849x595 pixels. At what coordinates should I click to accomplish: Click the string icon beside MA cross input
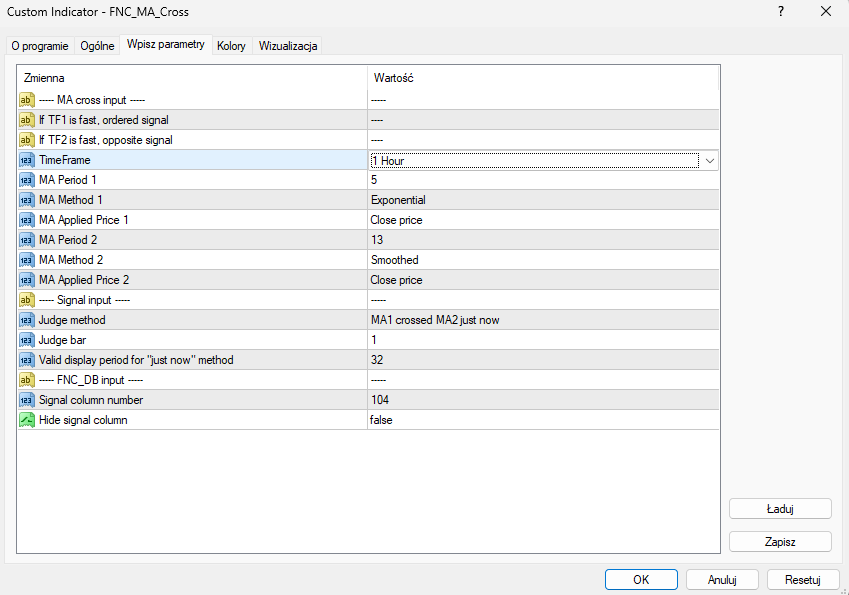click(27, 100)
